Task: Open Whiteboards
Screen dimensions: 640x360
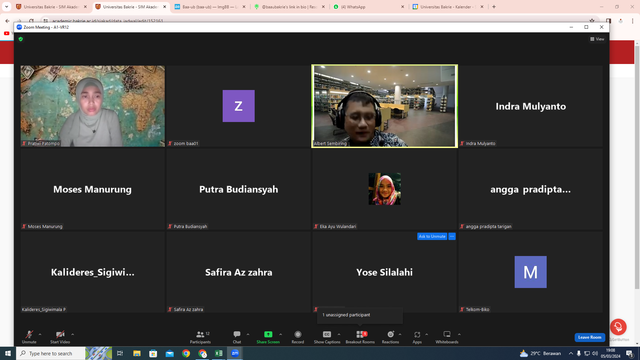Action: 447,337
